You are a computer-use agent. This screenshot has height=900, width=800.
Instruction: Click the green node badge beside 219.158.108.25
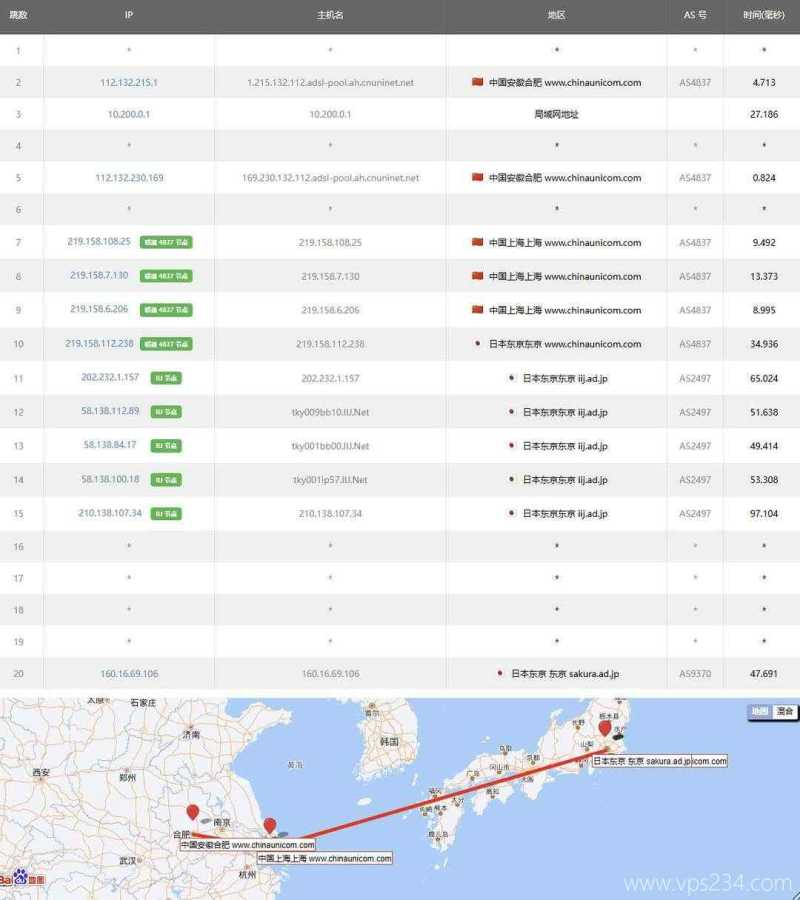[x=166, y=242]
